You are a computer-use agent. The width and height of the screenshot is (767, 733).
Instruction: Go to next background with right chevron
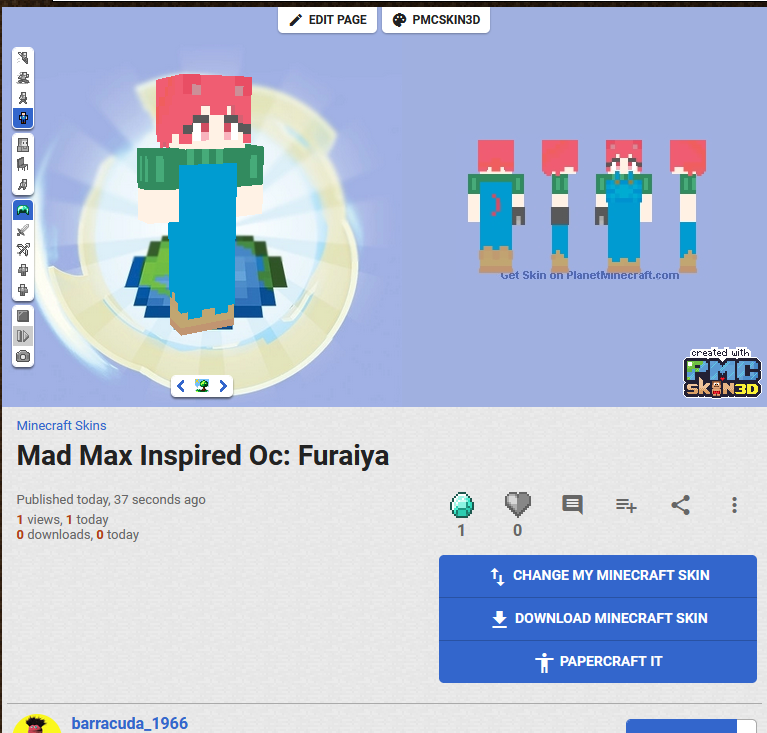tap(223, 386)
